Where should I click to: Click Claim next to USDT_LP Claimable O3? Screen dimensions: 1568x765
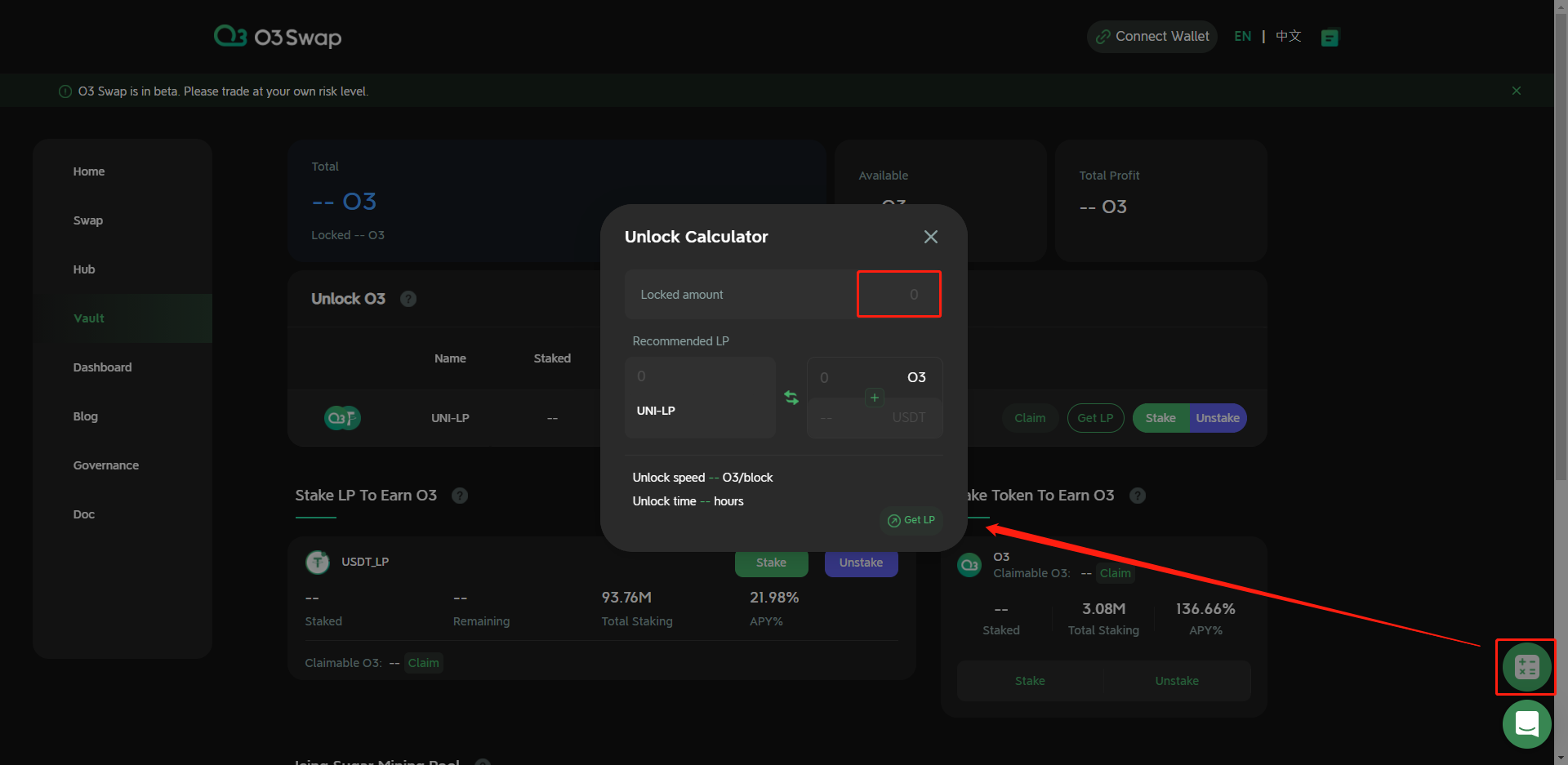[x=423, y=663]
